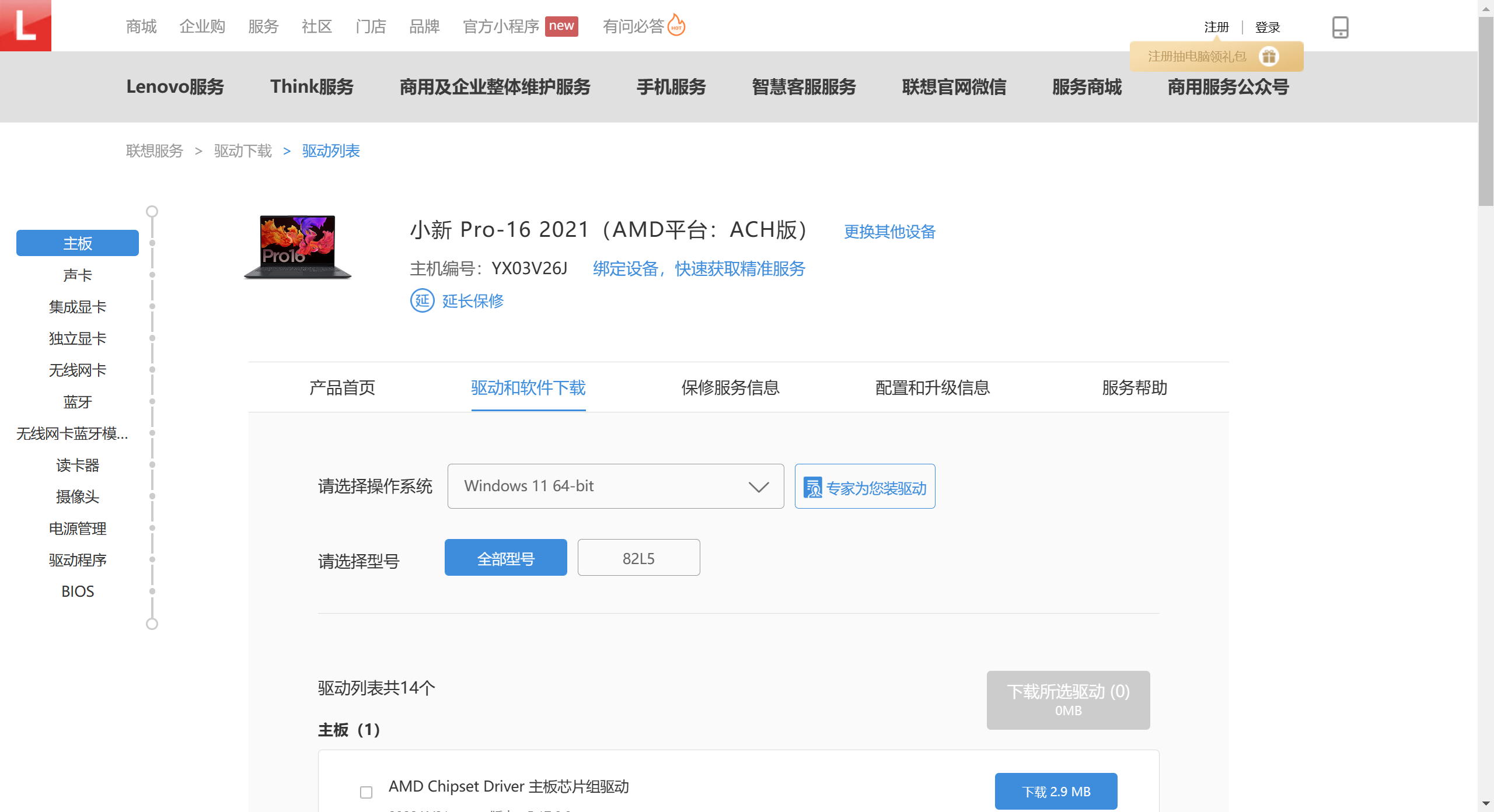Click the gift box icon in promo banner
The height and width of the screenshot is (812, 1494).
pyautogui.click(x=1269, y=57)
